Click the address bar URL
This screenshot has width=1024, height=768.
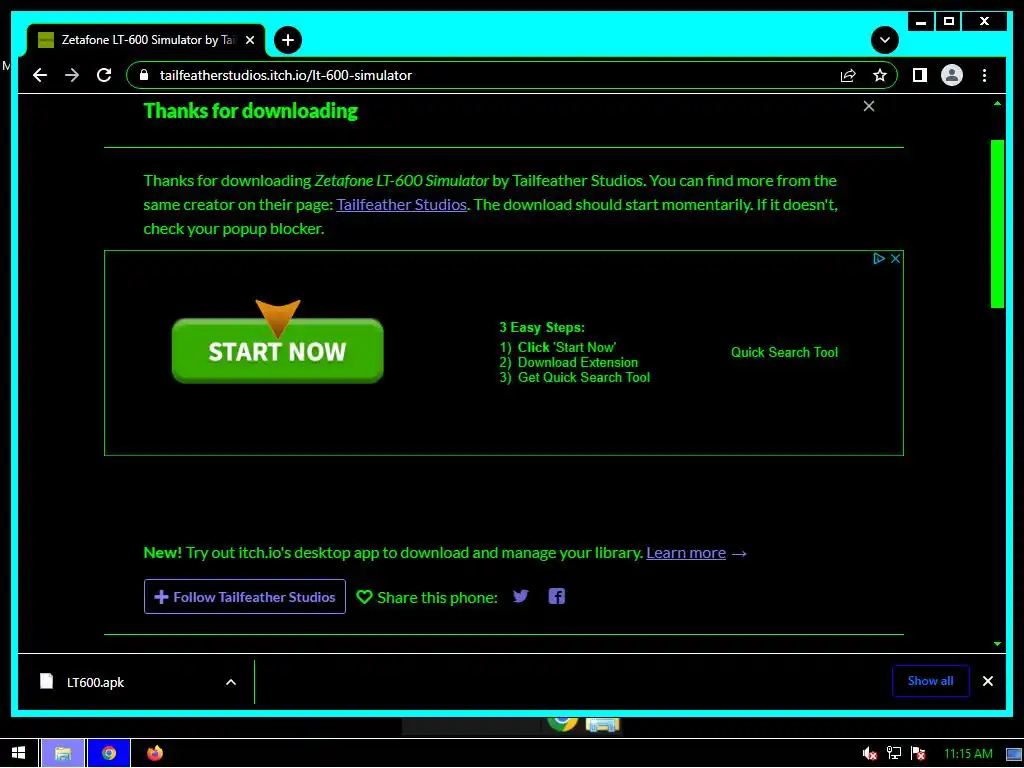tap(285, 75)
